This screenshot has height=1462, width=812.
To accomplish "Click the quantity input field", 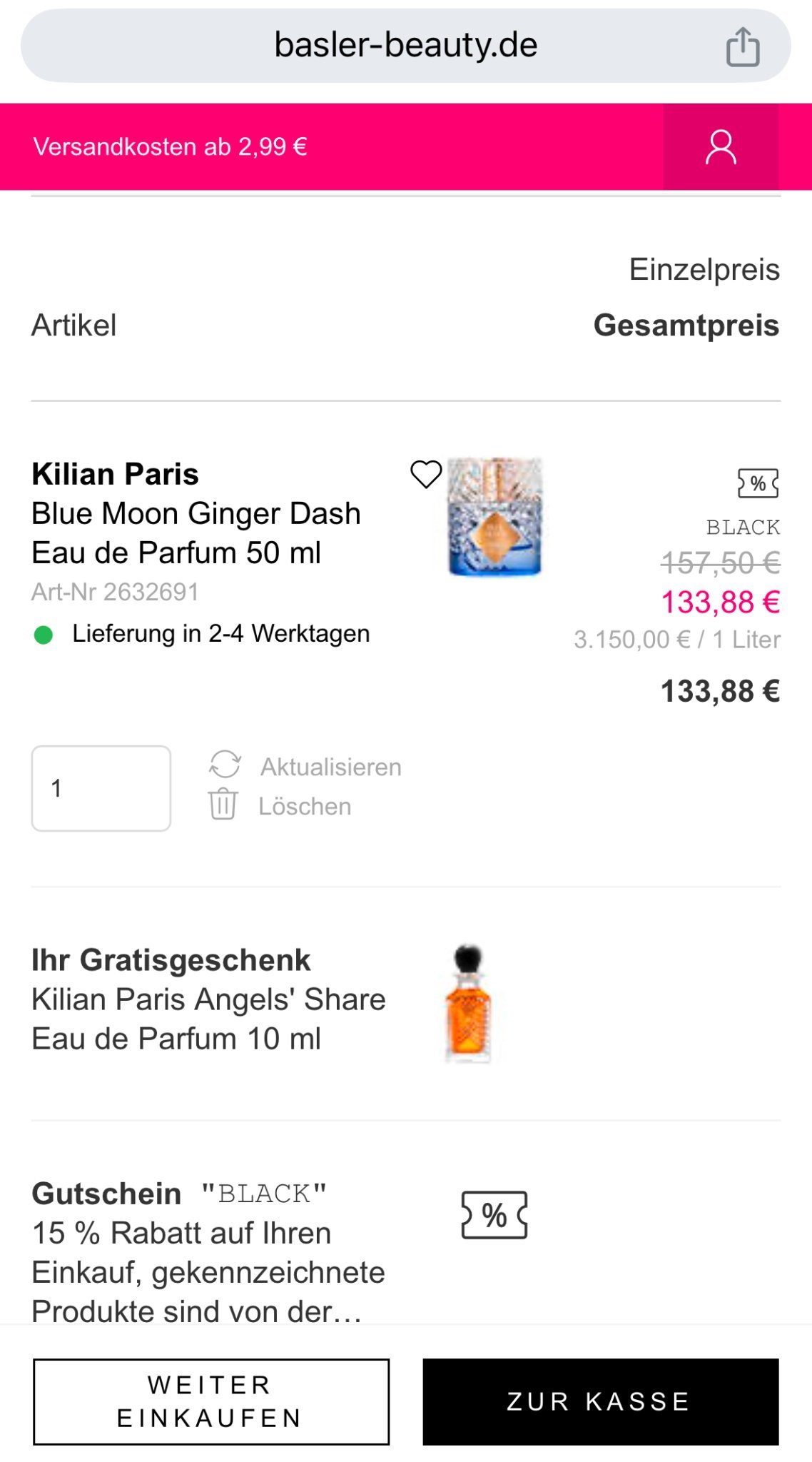I will click(x=101, y=788).
